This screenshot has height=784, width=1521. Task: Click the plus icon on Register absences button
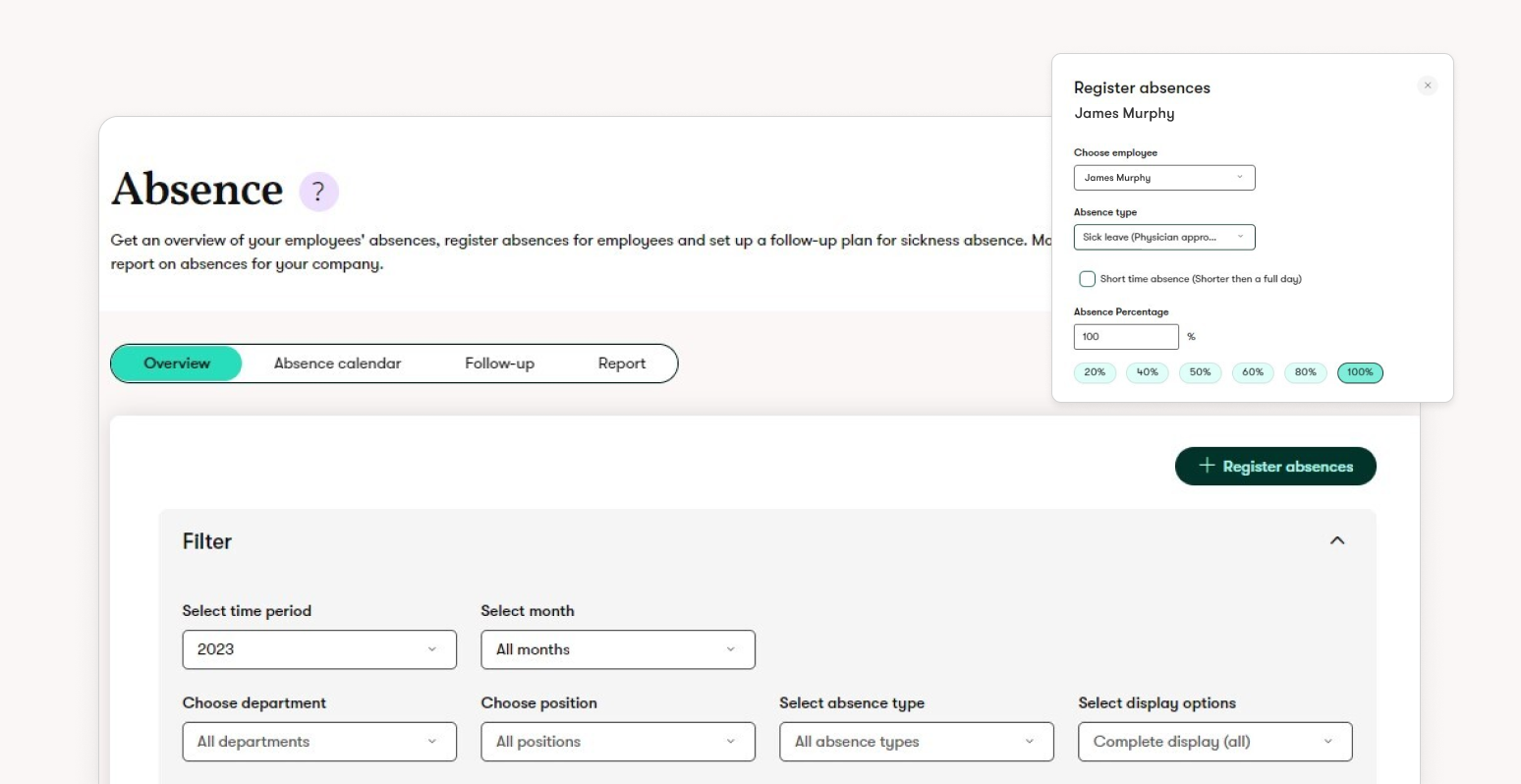1207,466
